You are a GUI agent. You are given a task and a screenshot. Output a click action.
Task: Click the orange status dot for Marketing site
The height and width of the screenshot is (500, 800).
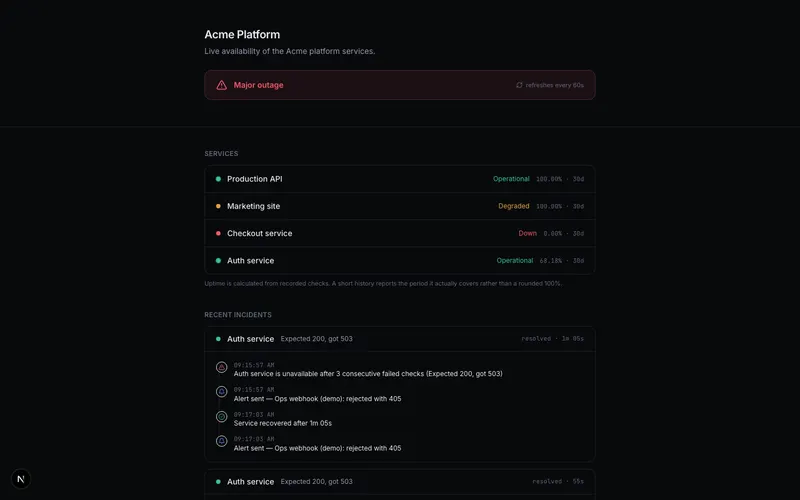click(x=218, y=206)
